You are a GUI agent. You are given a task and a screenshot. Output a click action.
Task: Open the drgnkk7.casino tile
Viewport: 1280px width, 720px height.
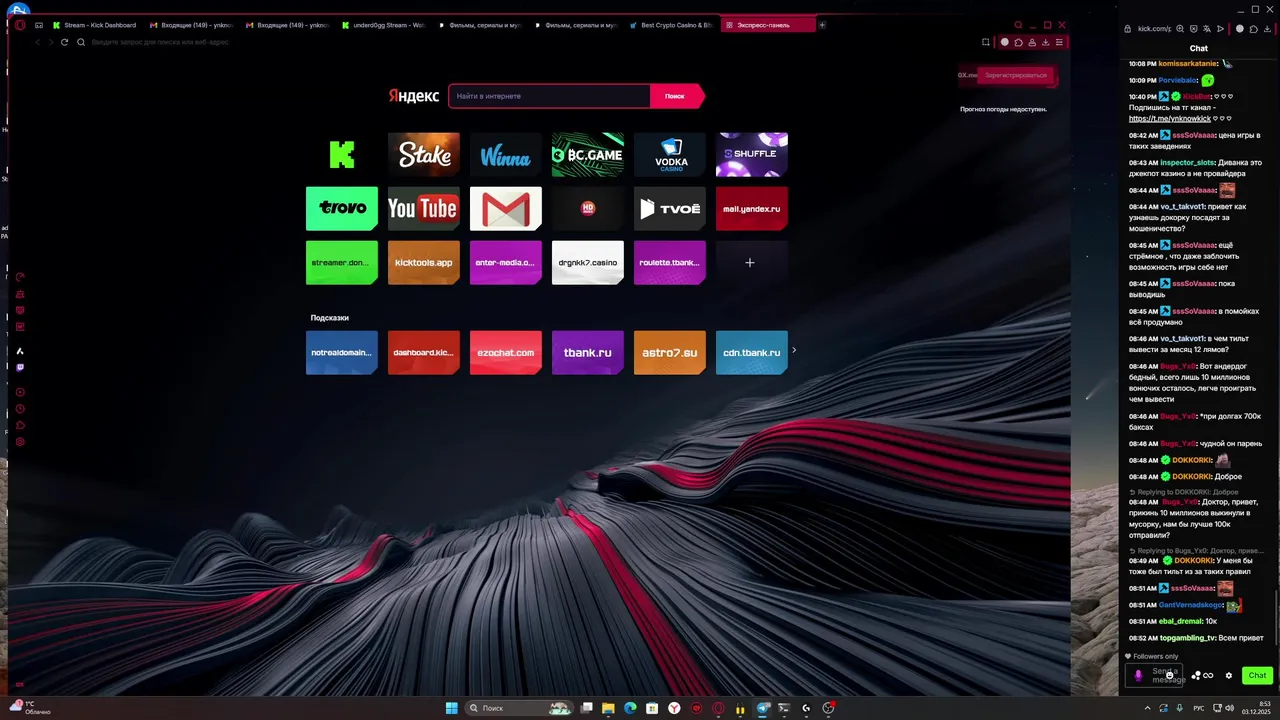click(x=588, y=262)
